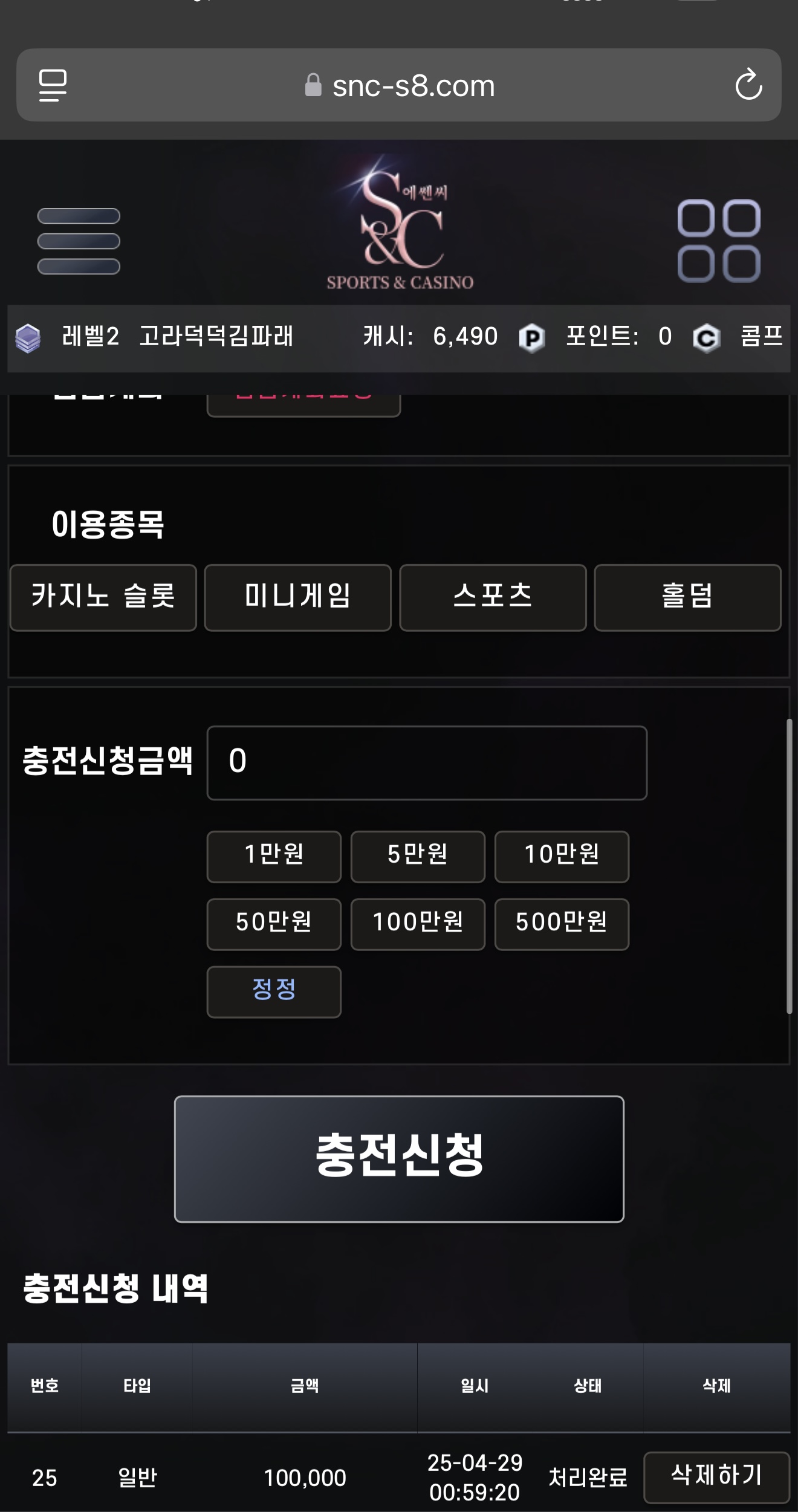Open the hamburger menu icon
This screenshot has width=798, height=1512.
click(x=79, y=241)
